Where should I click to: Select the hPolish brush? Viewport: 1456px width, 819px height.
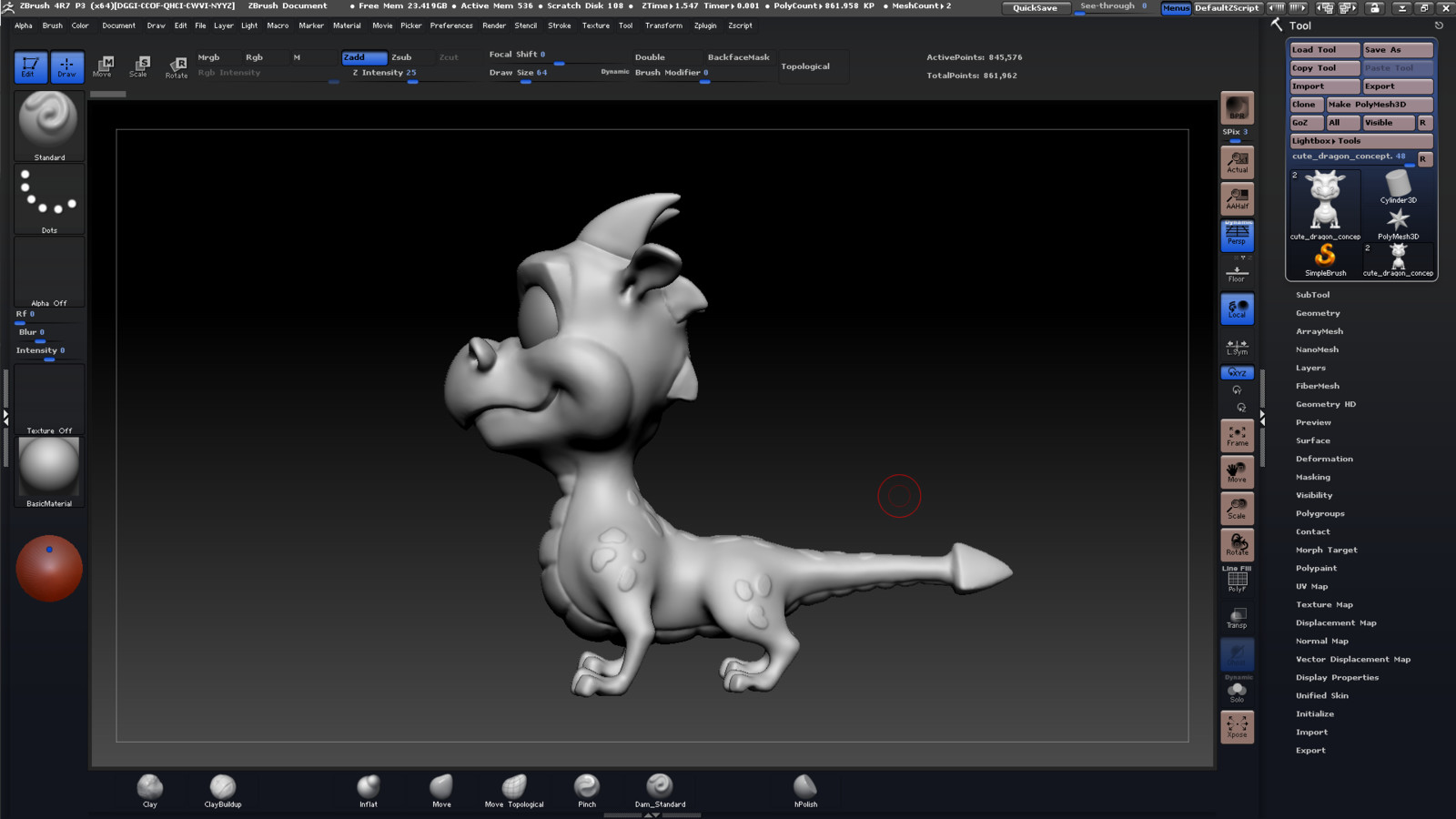pyautogui.click(x=805, y=790)
